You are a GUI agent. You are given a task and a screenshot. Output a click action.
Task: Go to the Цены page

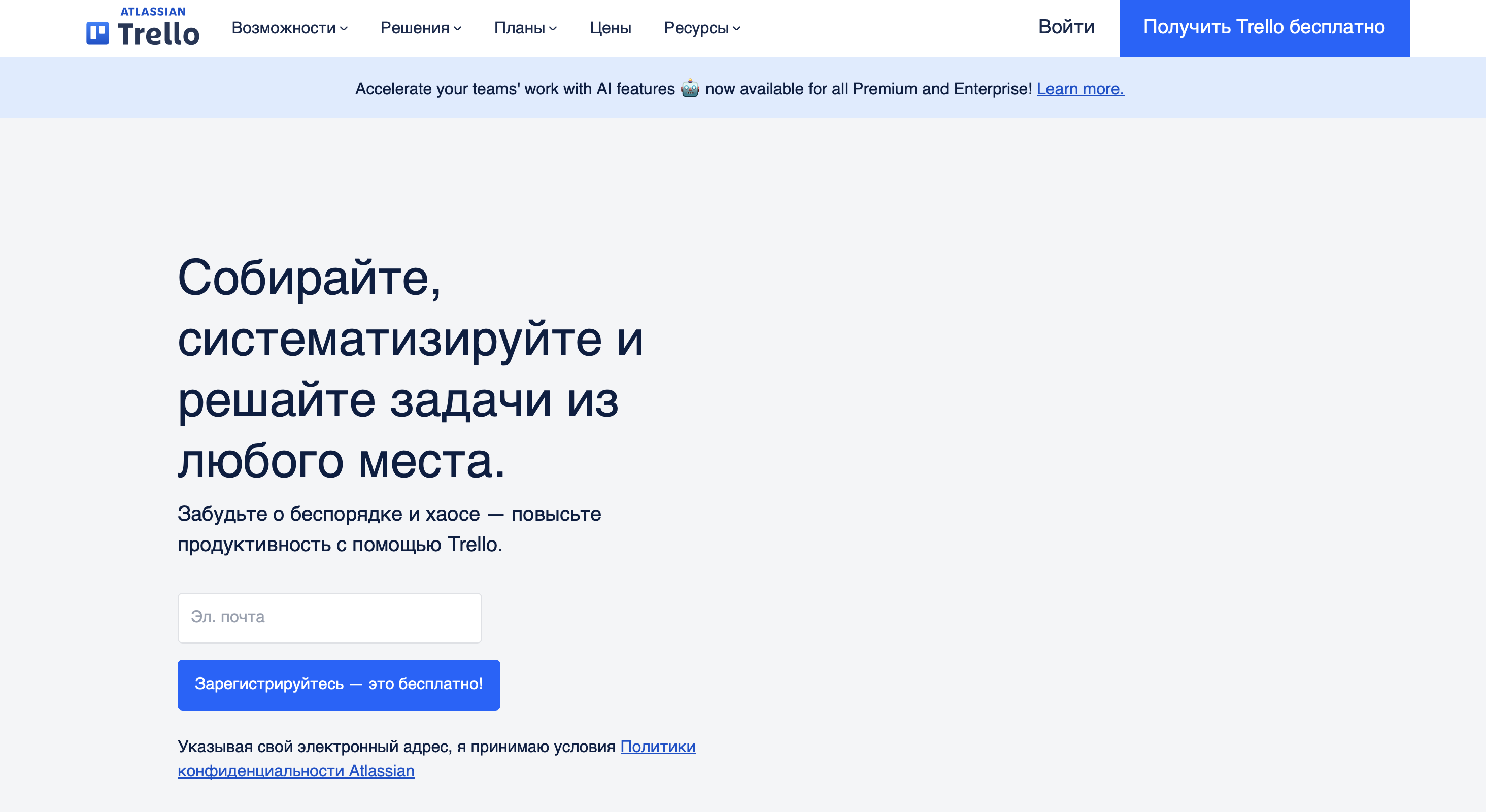point(611,28)
